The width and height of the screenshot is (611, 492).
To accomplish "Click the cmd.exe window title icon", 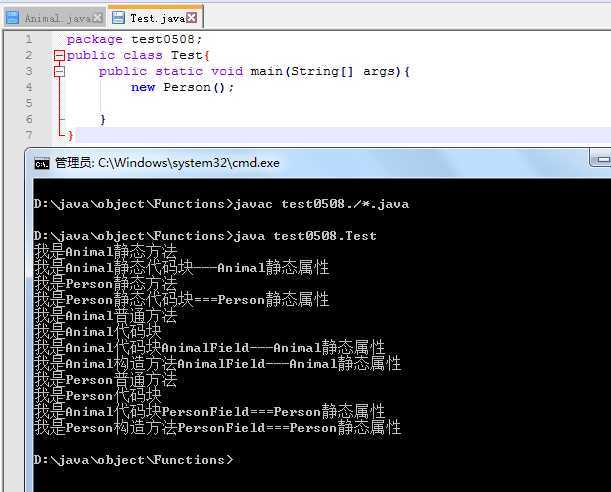I will point(42,164).
